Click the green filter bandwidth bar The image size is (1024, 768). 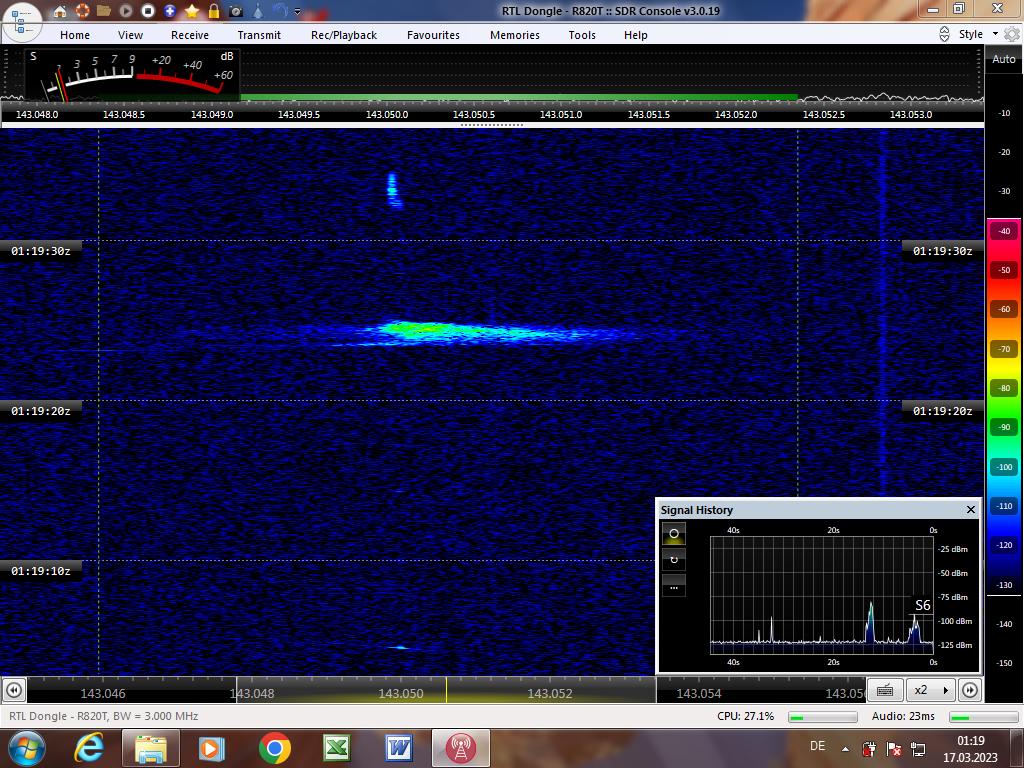click(x=519, y=98)
